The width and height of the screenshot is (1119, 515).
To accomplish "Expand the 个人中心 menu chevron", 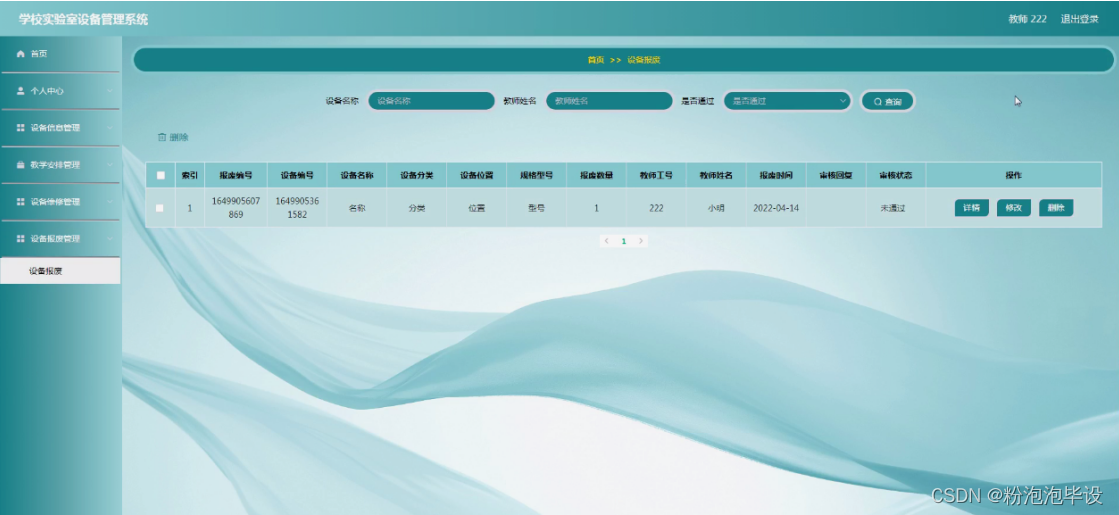I will tap(110, 91).
